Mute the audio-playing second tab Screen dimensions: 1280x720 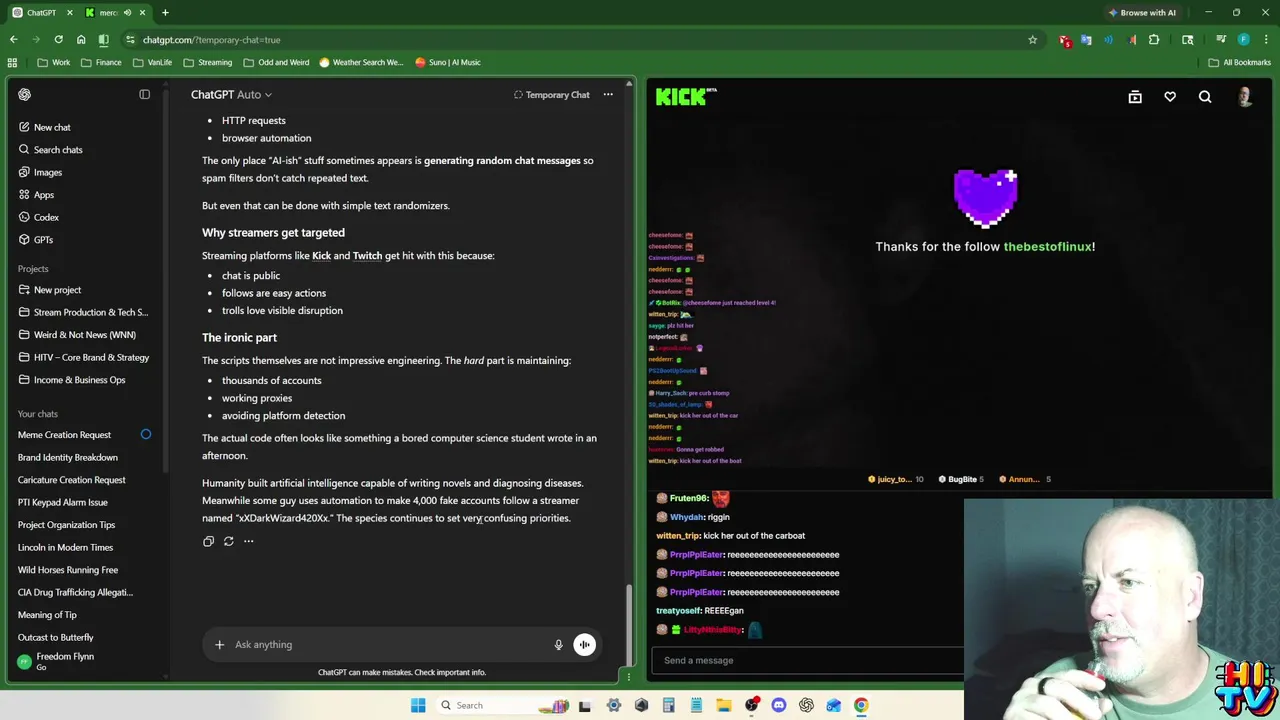(x=127, y=13)
